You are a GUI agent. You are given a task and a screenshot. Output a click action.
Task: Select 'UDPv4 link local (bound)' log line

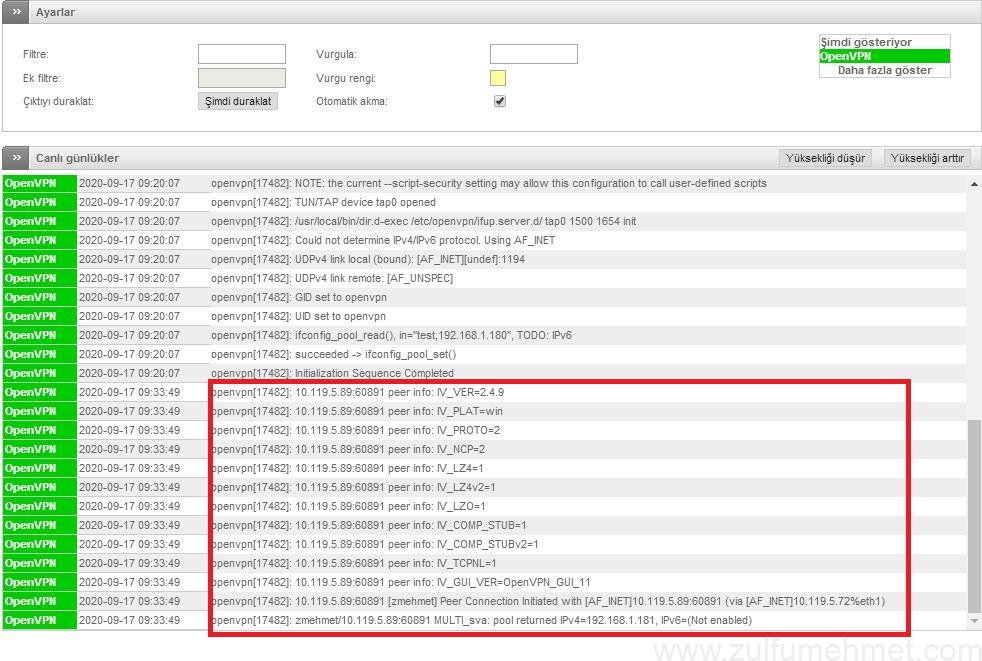483,259
